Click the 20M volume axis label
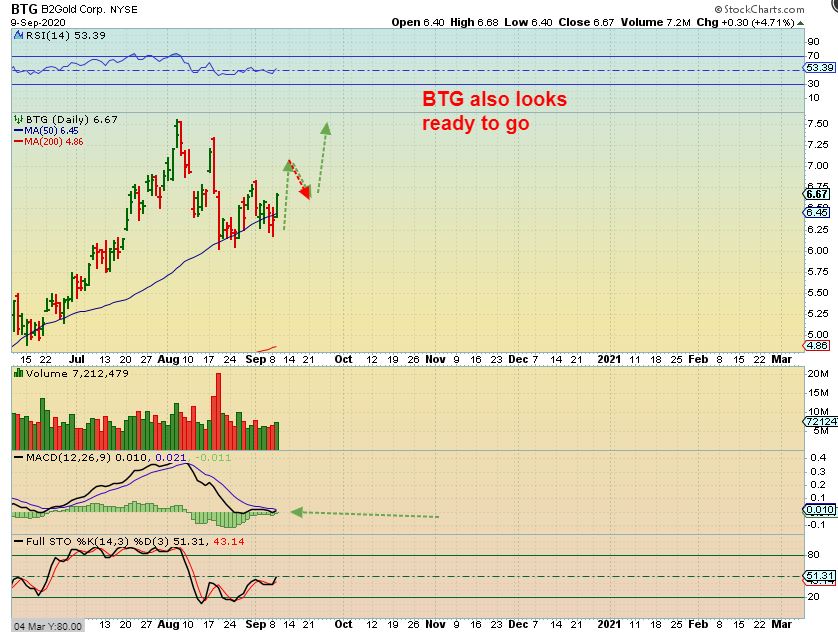Image resolution: width=838 pixels, height=632 pixels. click(x=818, y=373)
